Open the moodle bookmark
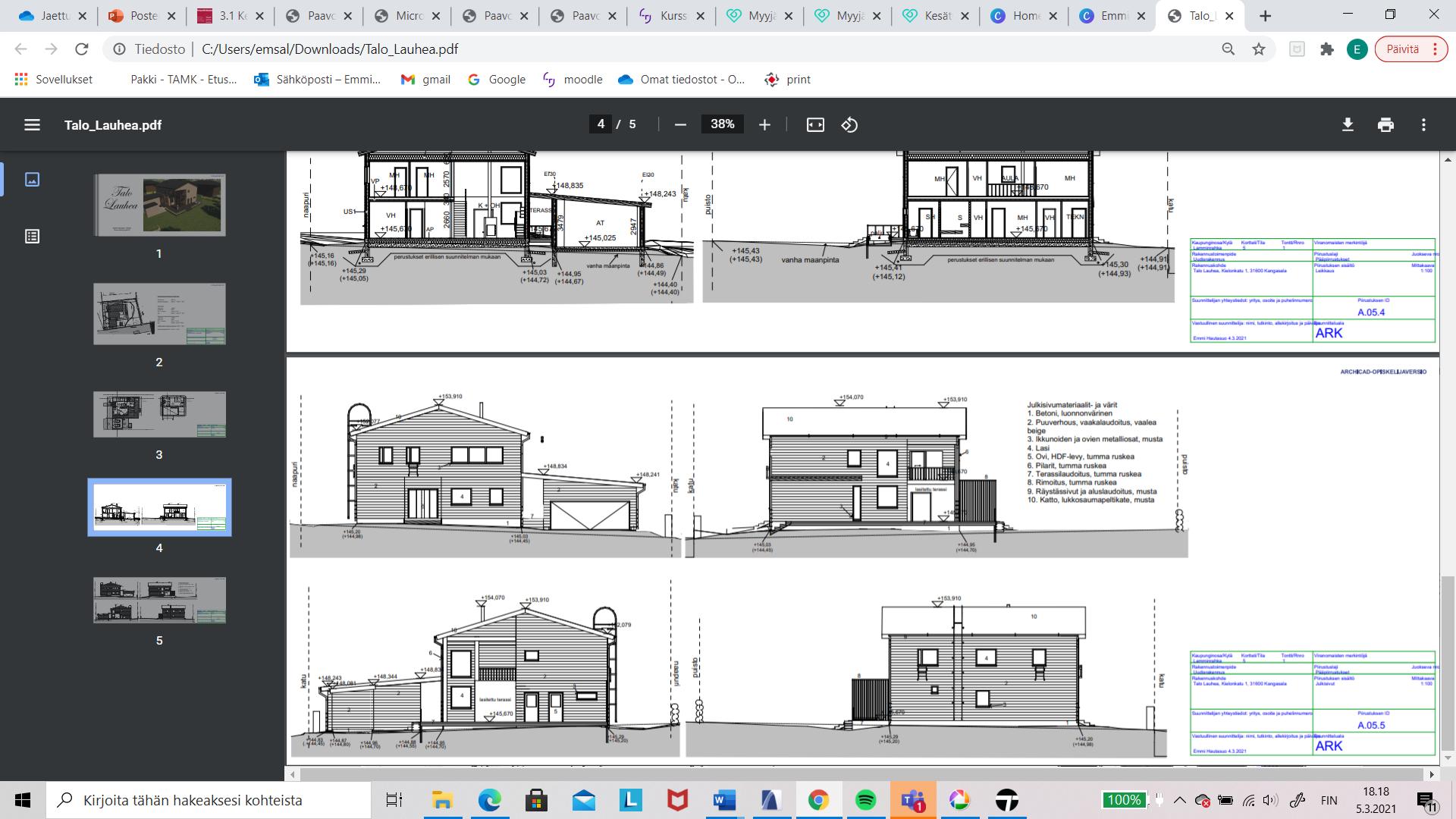 (x=573, y=80)
